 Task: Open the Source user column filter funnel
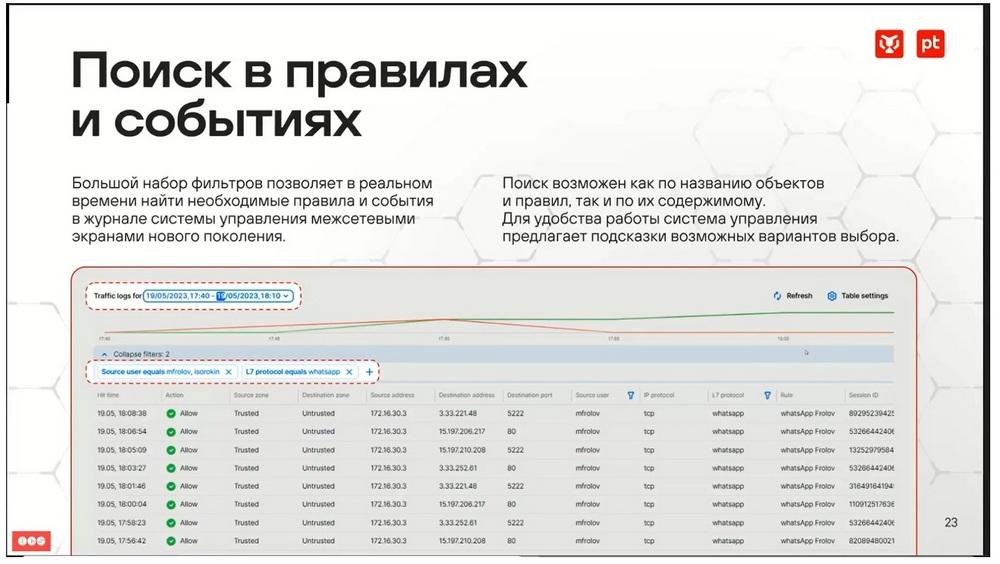(631, 396)
